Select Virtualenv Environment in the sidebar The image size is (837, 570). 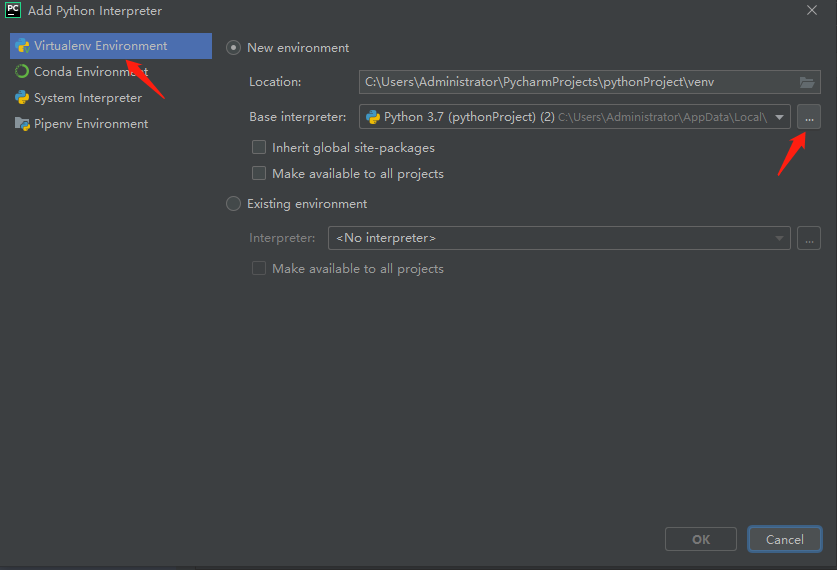point(110,46)
